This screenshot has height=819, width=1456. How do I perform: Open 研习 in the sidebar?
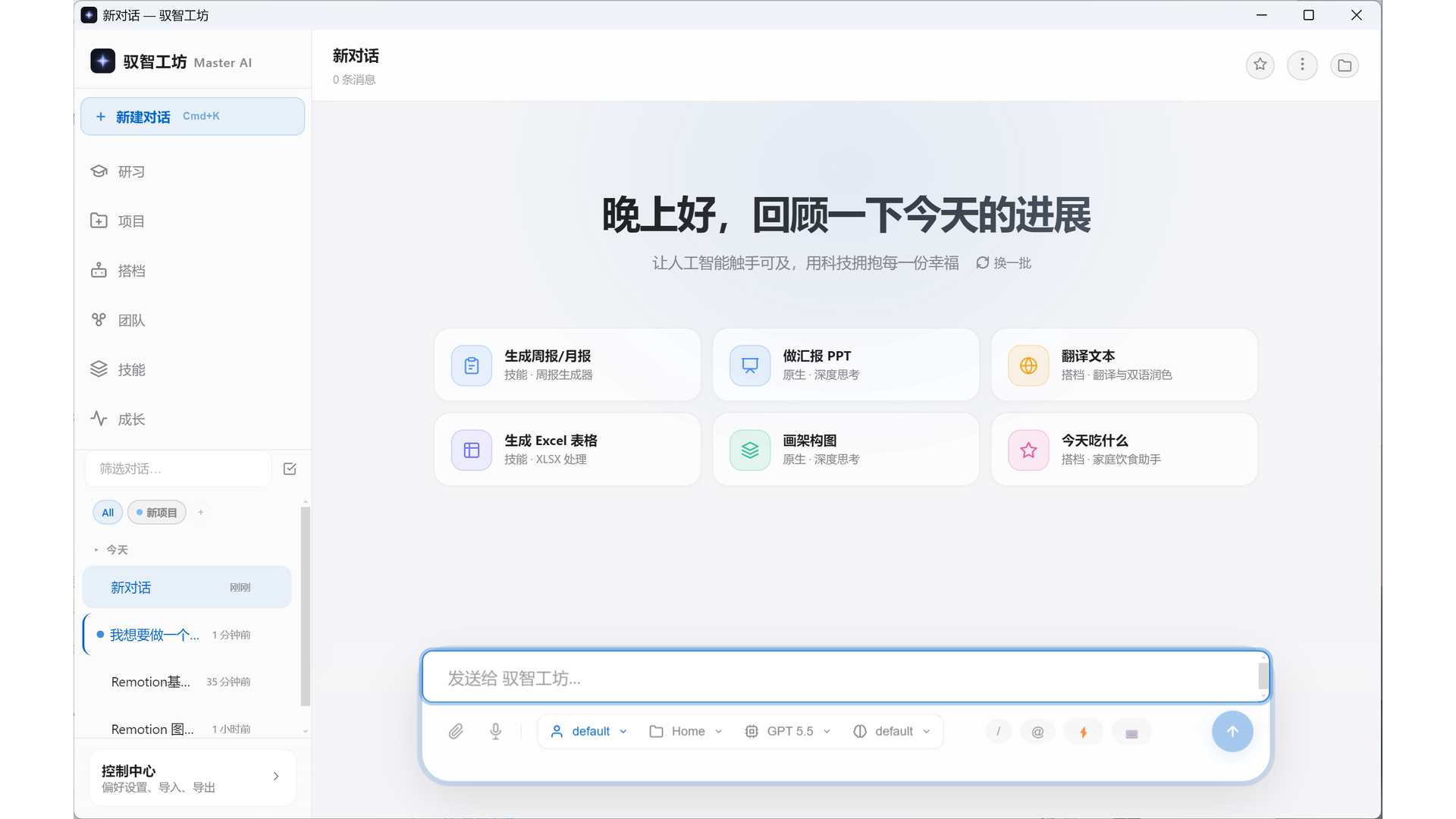[x=193, y=172]
